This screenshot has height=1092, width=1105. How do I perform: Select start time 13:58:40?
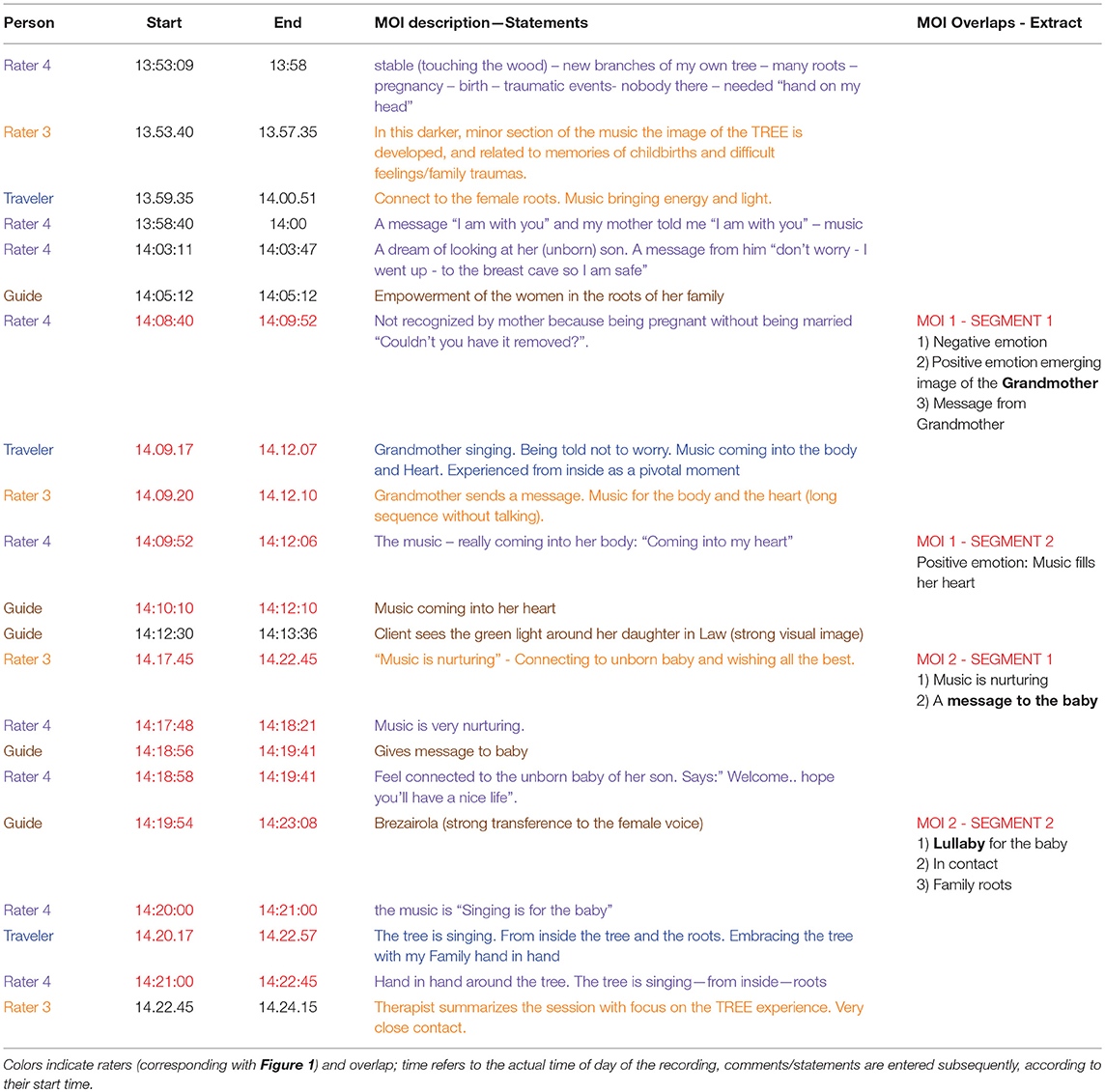tap(164, 224)
